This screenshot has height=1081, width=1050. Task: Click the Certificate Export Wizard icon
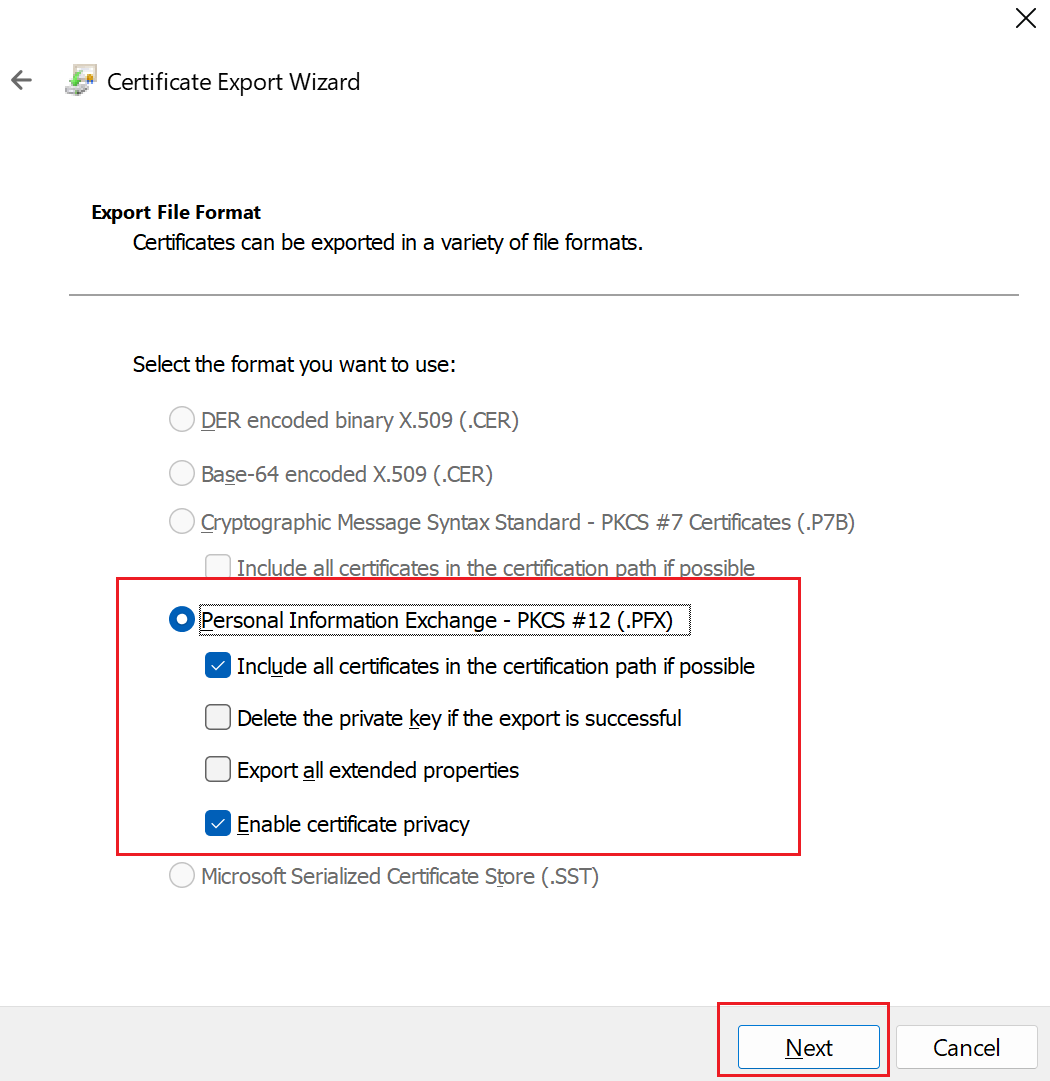[81, 81]
